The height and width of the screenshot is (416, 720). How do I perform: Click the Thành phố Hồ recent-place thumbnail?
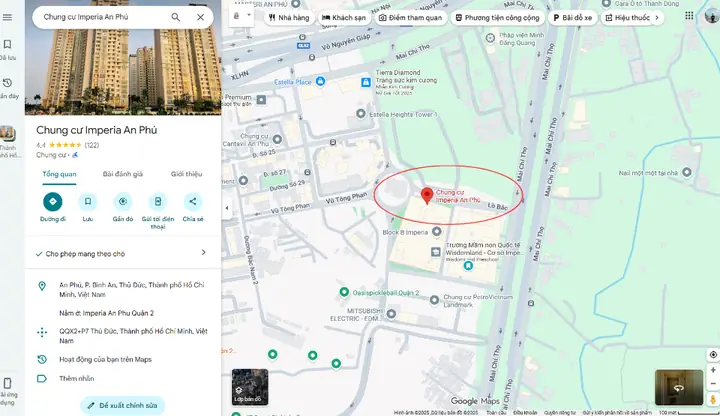tap(7, 134)
